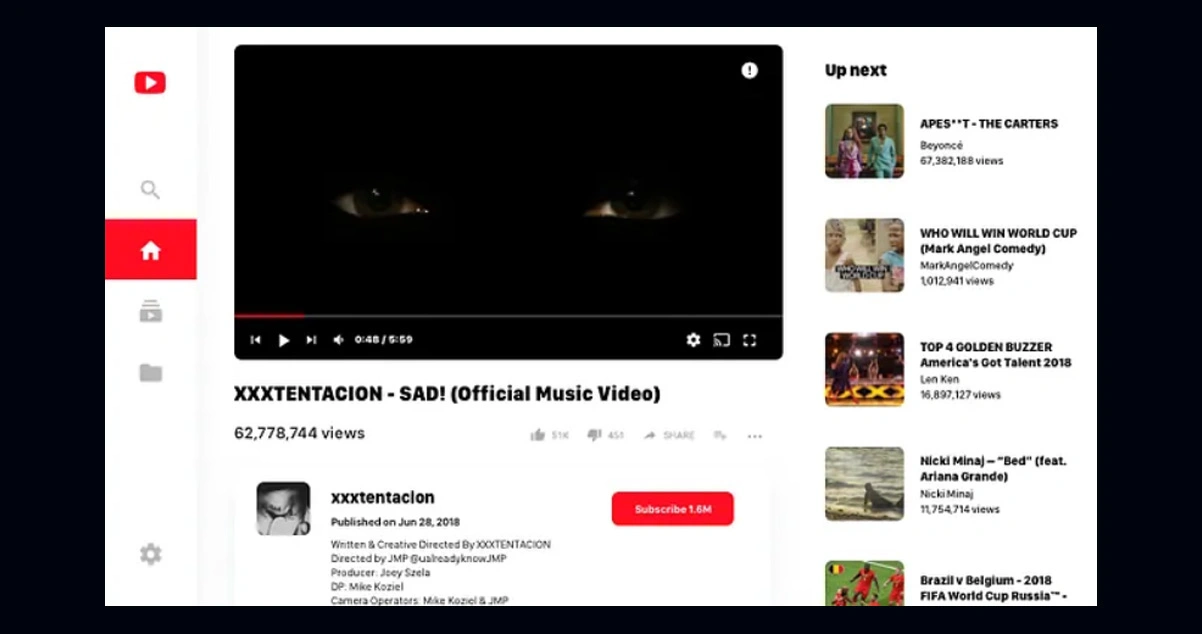Click the red Subscribe 1.6M button

(x=672, y=509)
